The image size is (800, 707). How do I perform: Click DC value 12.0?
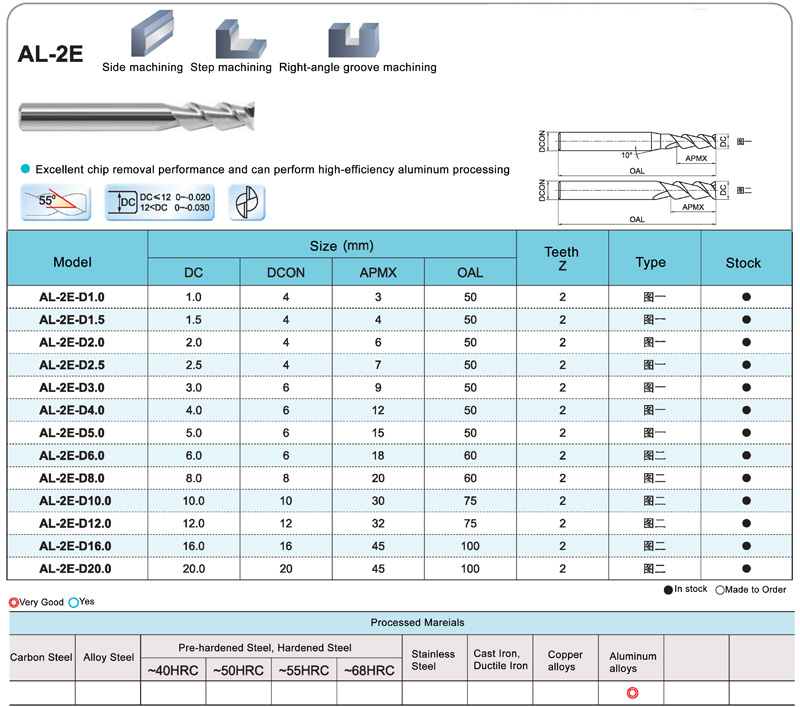(193, 523)
